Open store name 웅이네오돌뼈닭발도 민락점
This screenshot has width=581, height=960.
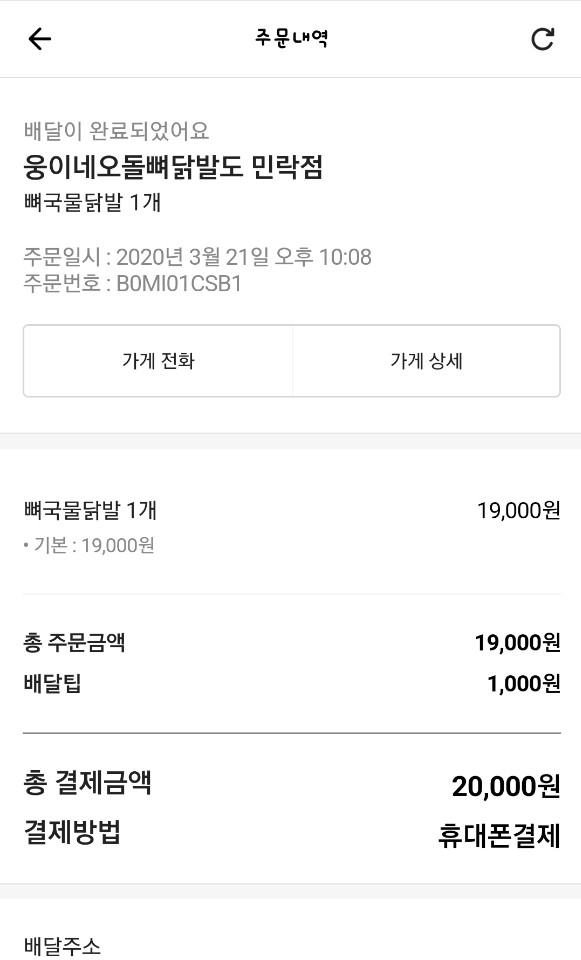pyautogui.click(x=173, y=167)
